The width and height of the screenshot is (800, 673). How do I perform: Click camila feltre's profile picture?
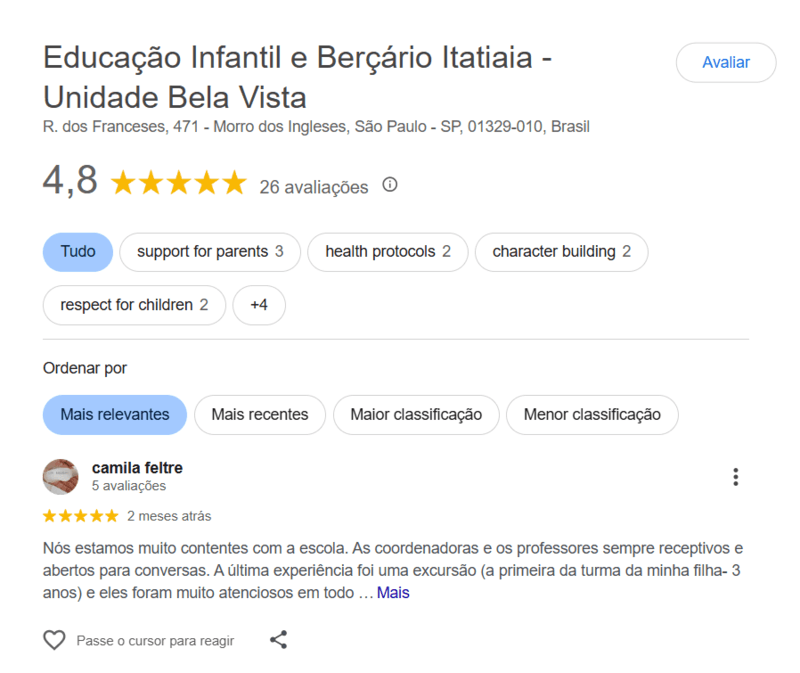point(61,477)
